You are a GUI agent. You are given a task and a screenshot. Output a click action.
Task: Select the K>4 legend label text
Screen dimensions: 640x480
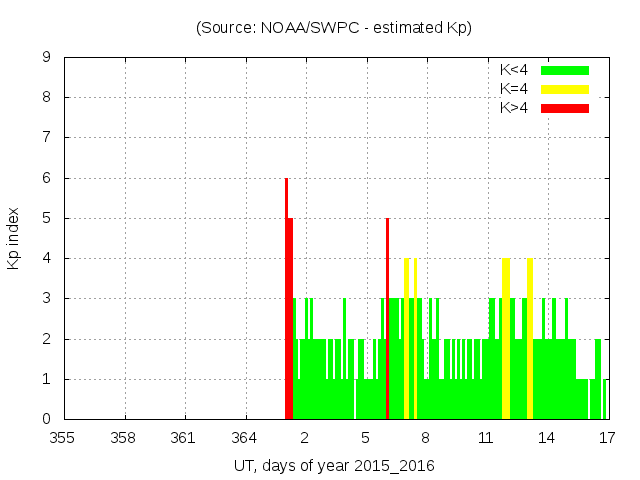pyautogui.click(x=514, y=107)
